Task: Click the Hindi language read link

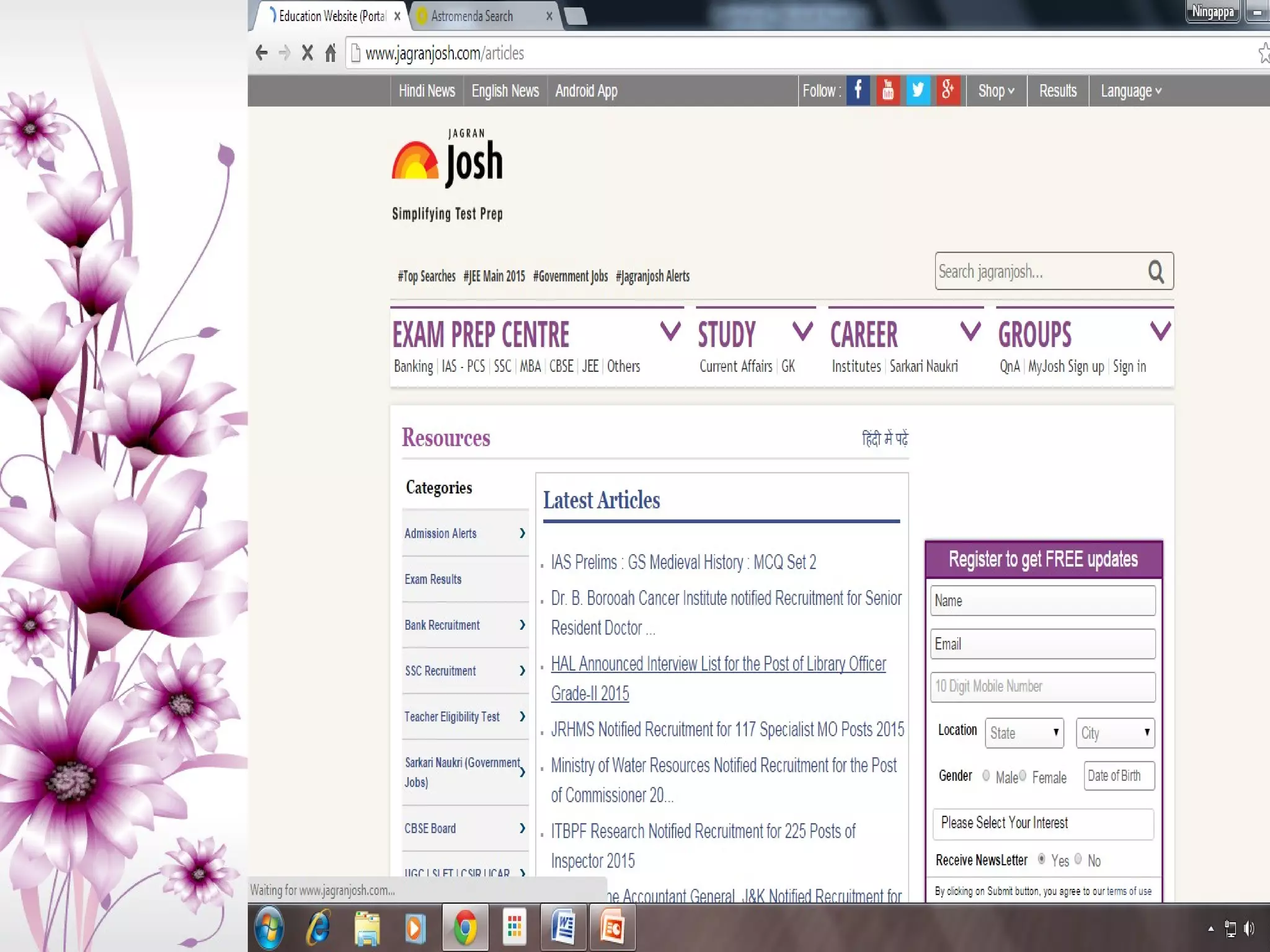Action: click(x=885, y=439)
